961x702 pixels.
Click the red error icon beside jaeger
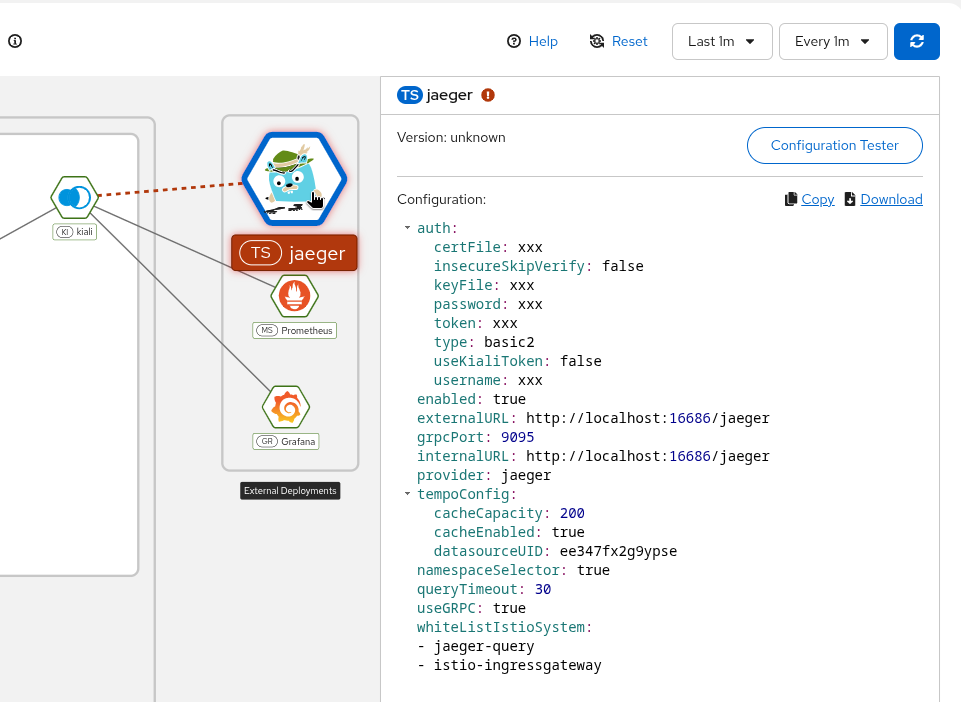tap(488, 95)
